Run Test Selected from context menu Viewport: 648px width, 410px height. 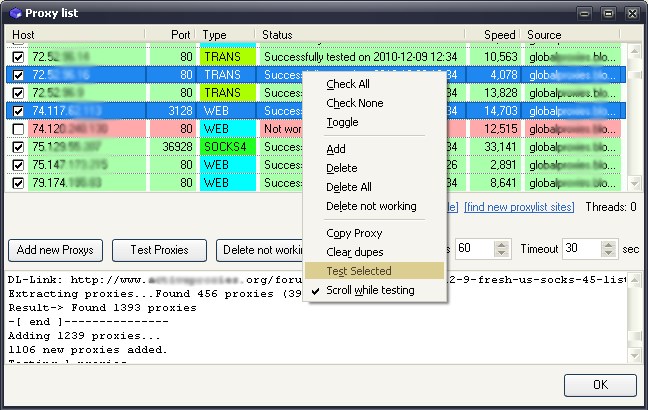coord(374,271)
